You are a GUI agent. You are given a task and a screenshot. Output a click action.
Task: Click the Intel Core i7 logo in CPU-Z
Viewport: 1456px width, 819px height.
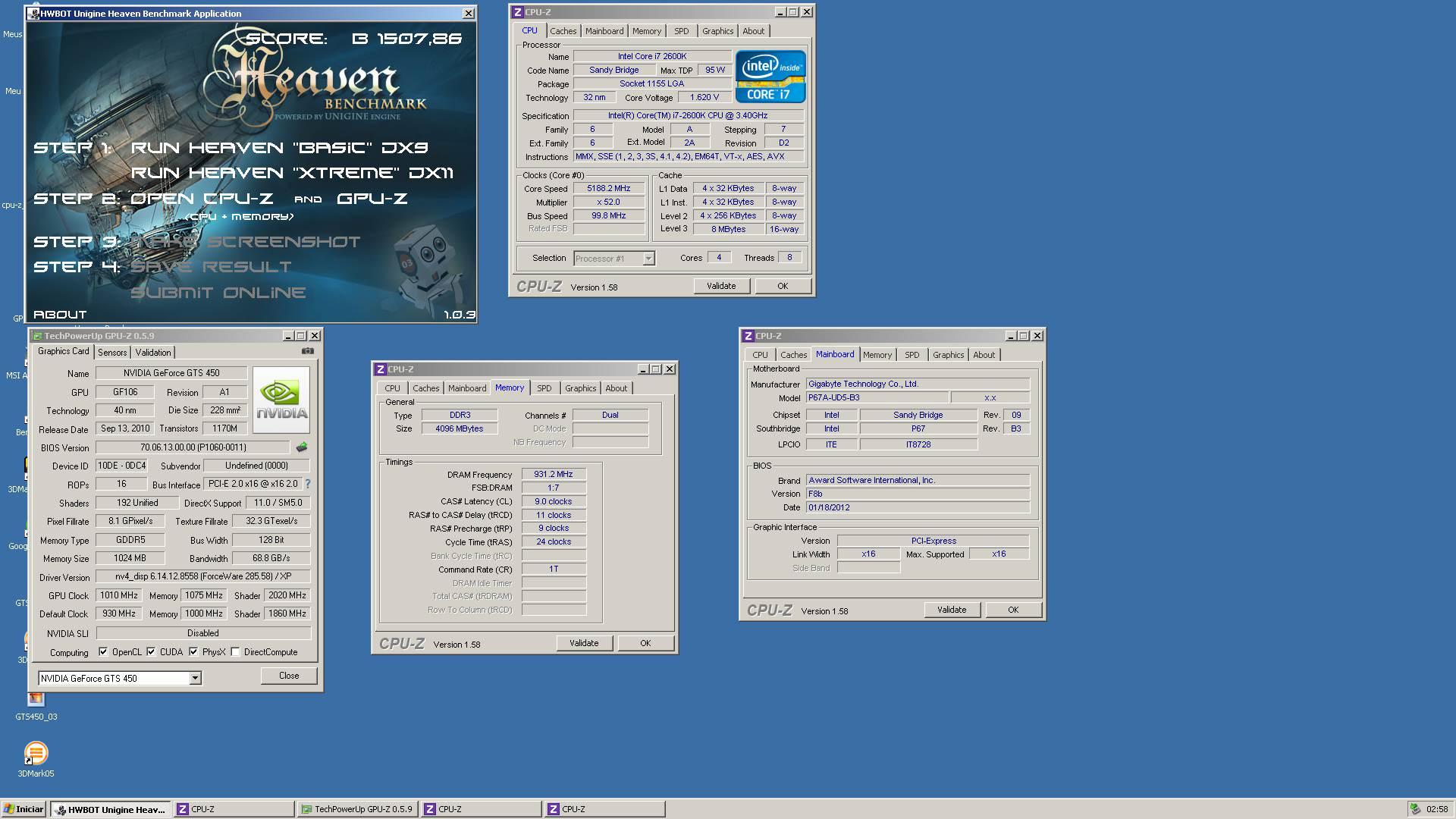pyautogui.click(x=770, y=77)
